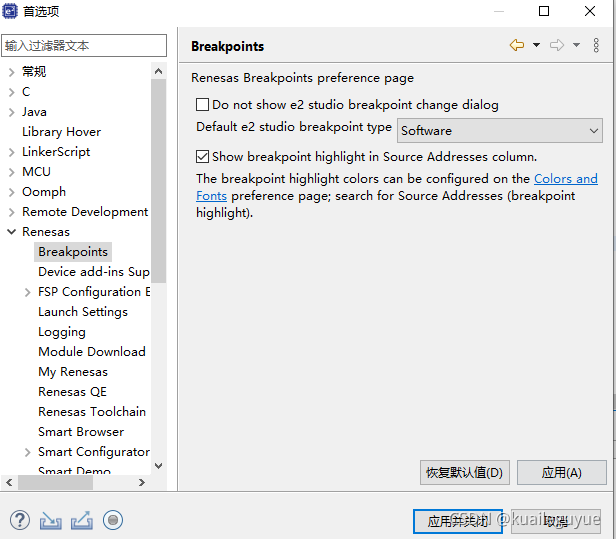The width and height of the screenshot is (616, 539).
Task: Open the view menu three-dots icon
Action: (x=596, y=46)
